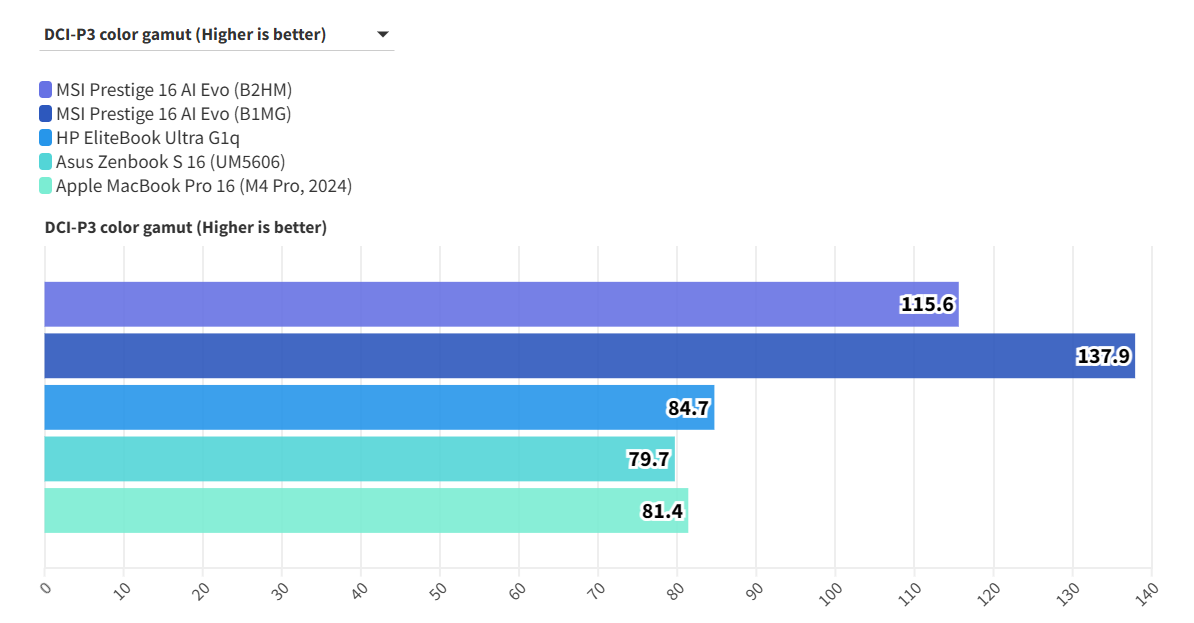Click MSI Prestige 16 (B2HM) legend swatch
The image size is (1194, 623).
(46, 90)
